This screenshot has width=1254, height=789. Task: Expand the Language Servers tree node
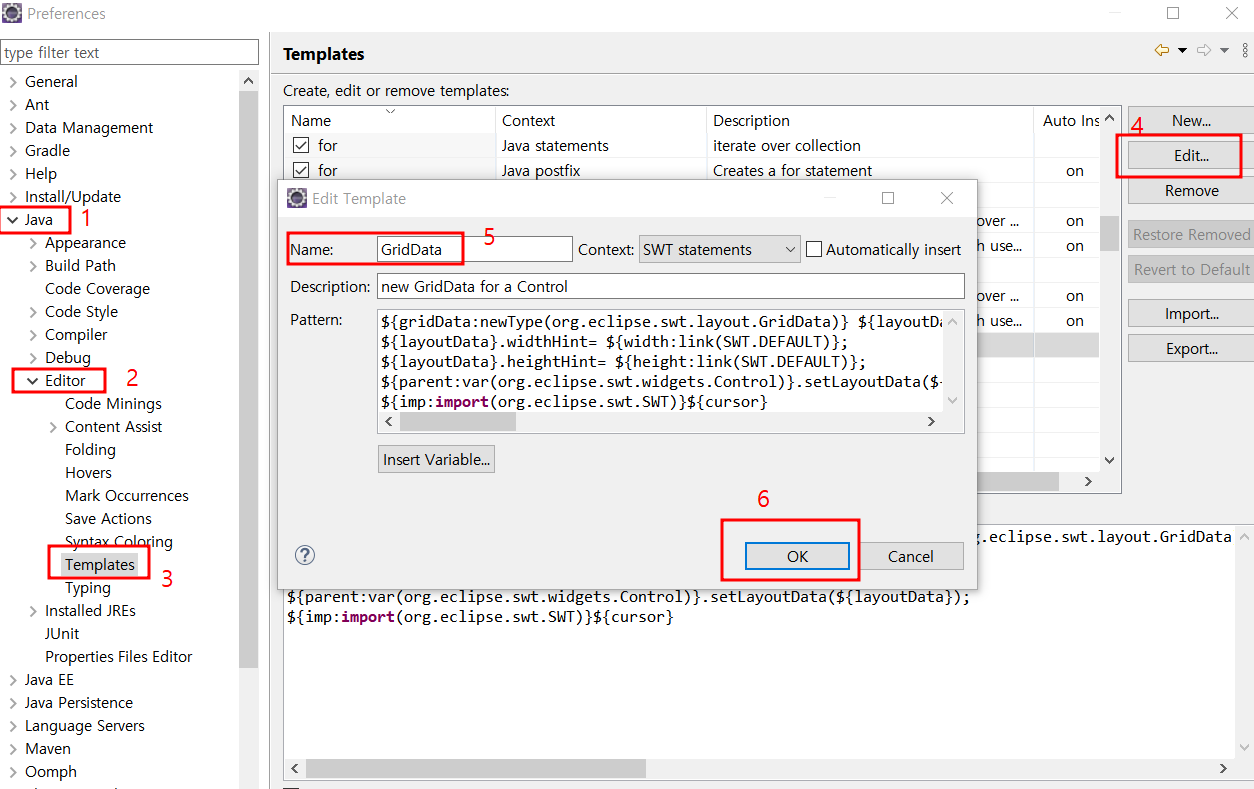(12, 726)
